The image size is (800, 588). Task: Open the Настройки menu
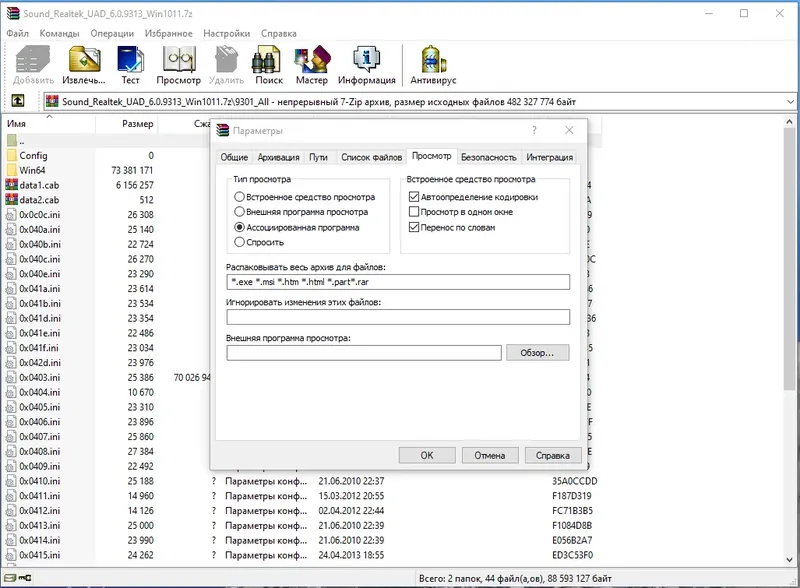[227, 33]
